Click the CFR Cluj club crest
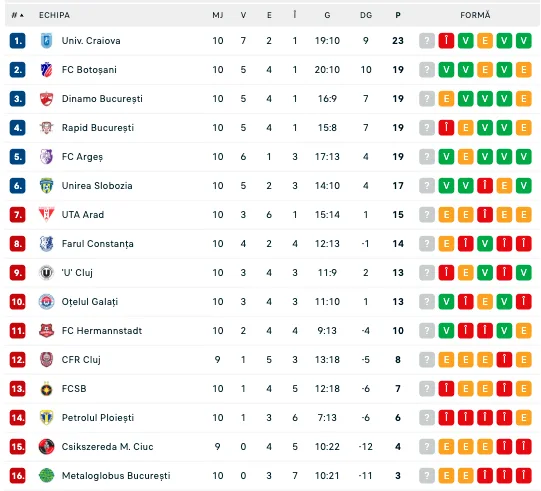 click(x=46, y=360)
